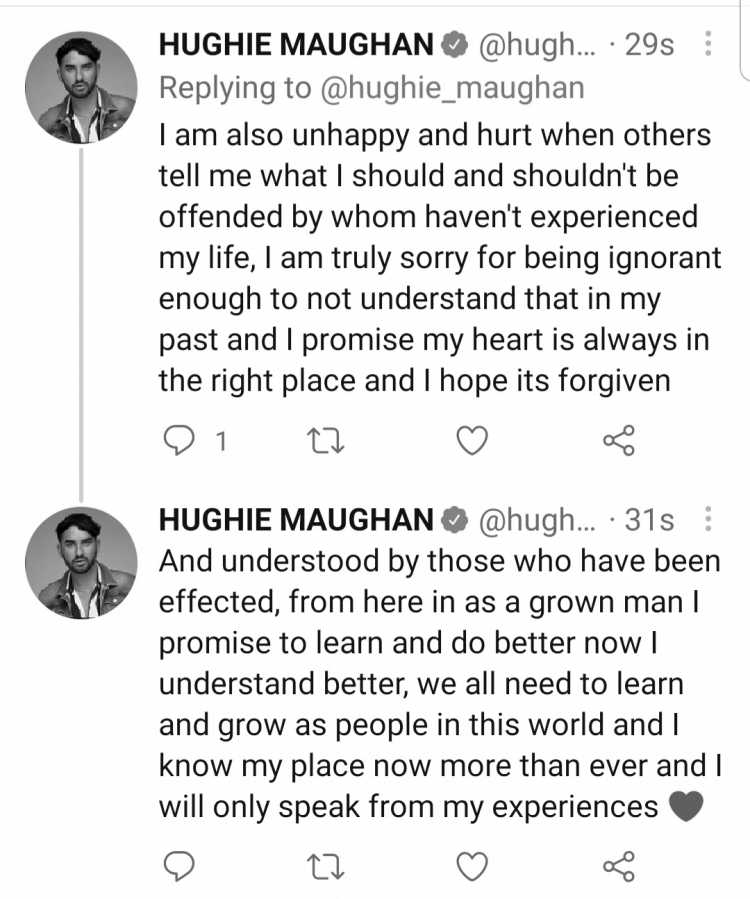Reply to the first tweet

point(178,441)
